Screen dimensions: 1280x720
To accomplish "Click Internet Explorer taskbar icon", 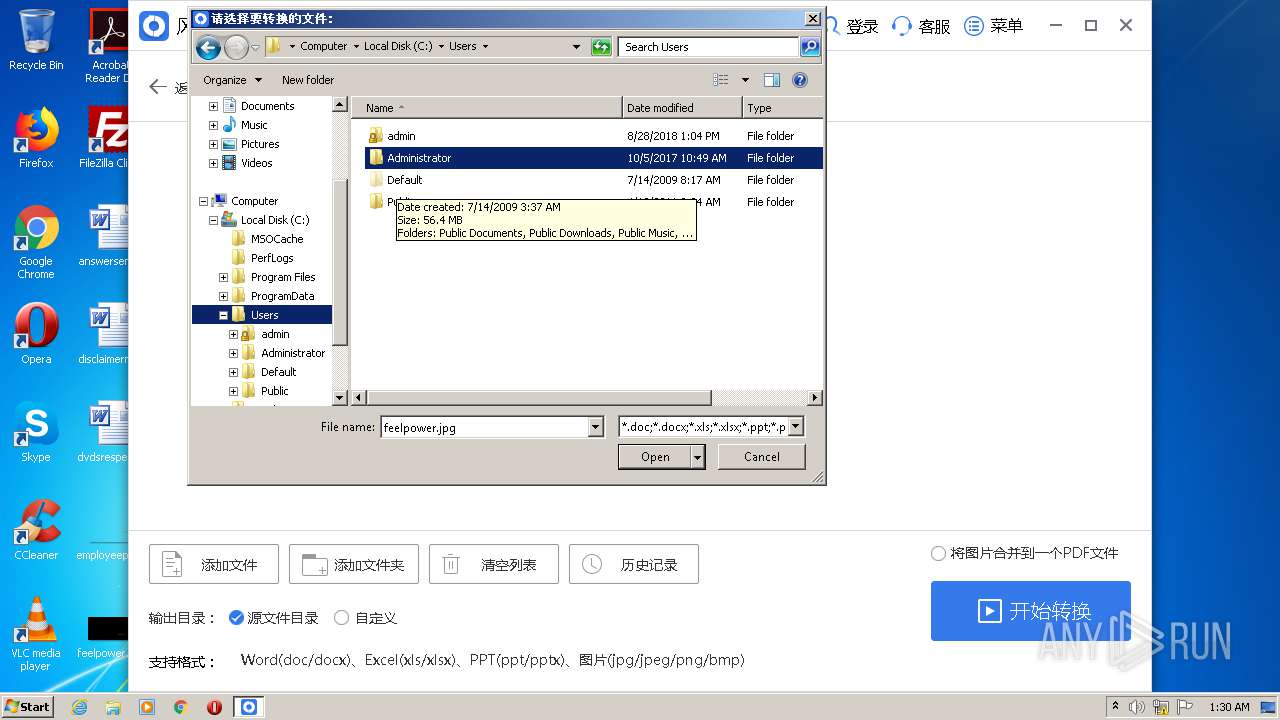I will coord(80,707).
